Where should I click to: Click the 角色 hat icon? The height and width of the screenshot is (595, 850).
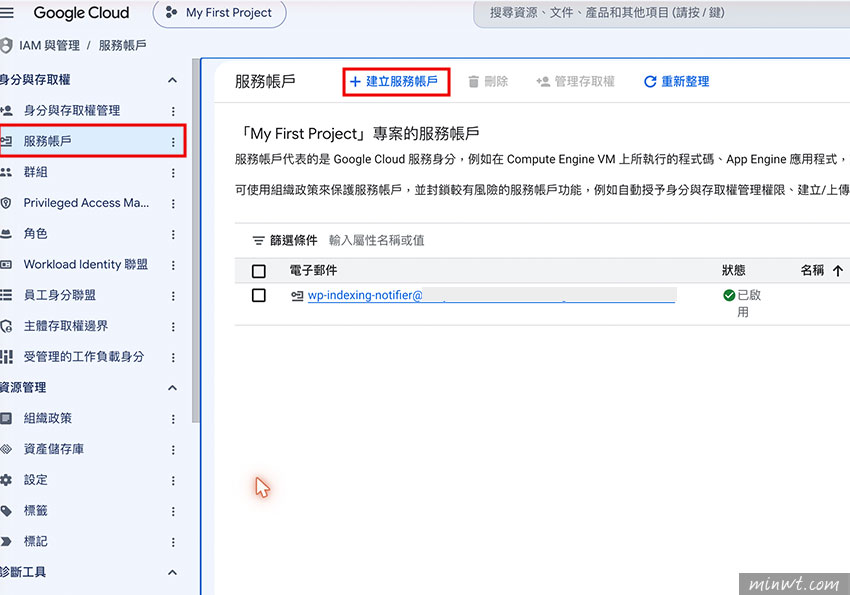[x=6, y=234]
